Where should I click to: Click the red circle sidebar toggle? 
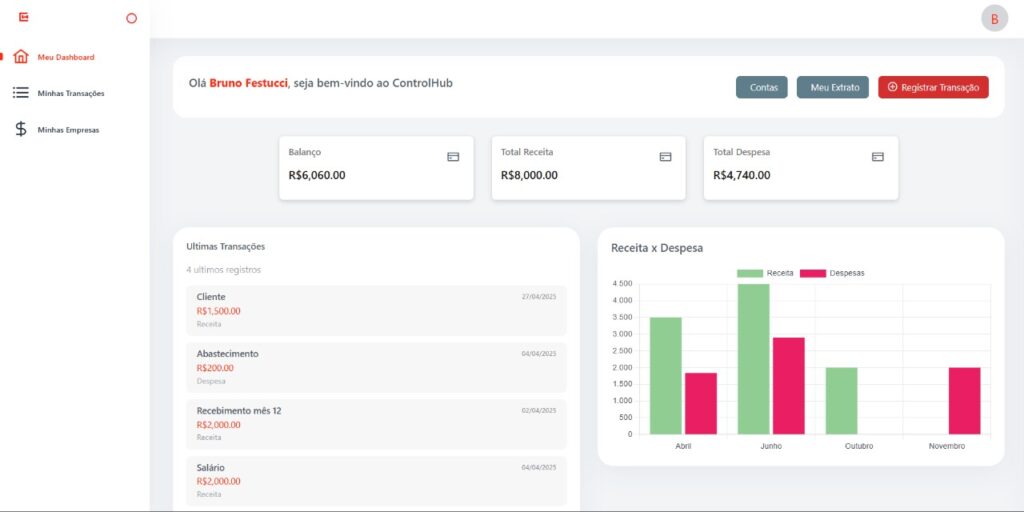[x=131, y=18]
